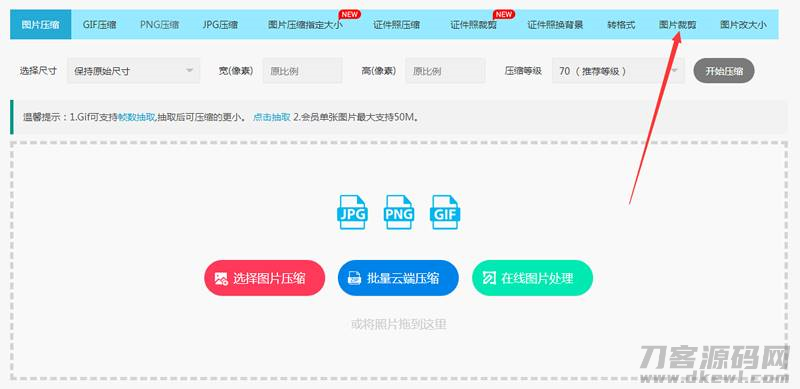The height and width of the screenshot is (389, 800).
Task: Expand the 压缩等级 dropdown
Action: pyautogui.click(x=618, y=71)
